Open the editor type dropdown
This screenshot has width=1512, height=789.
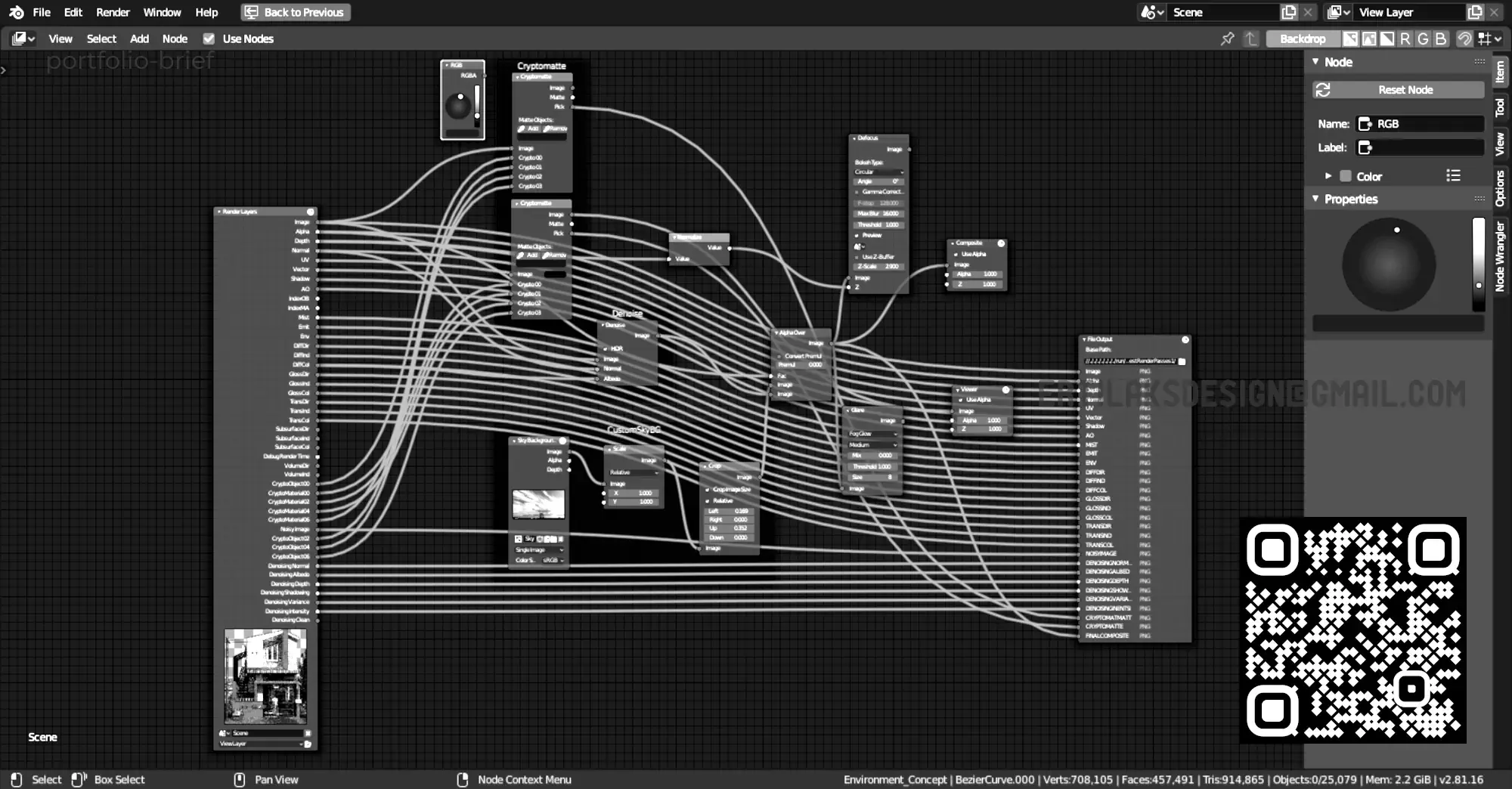click(x=23, y=39)
